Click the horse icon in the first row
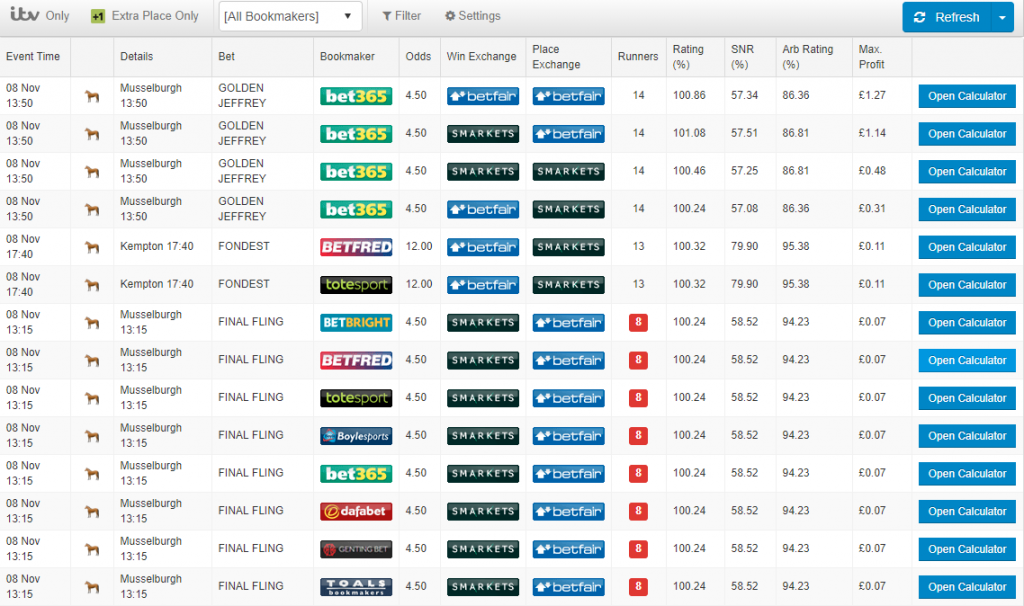 (91, 95)
